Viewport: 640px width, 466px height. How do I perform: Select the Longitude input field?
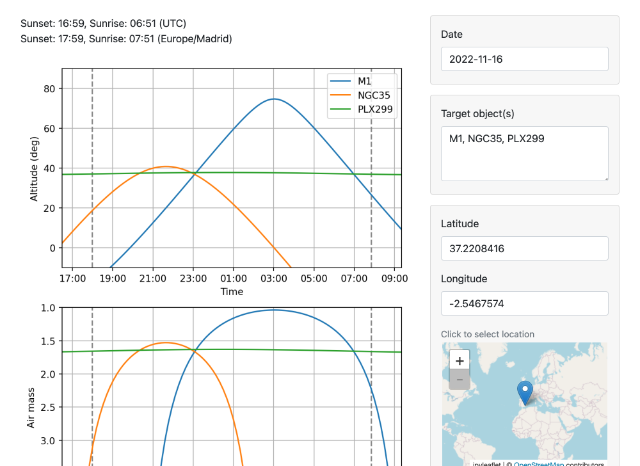point(524,303)
